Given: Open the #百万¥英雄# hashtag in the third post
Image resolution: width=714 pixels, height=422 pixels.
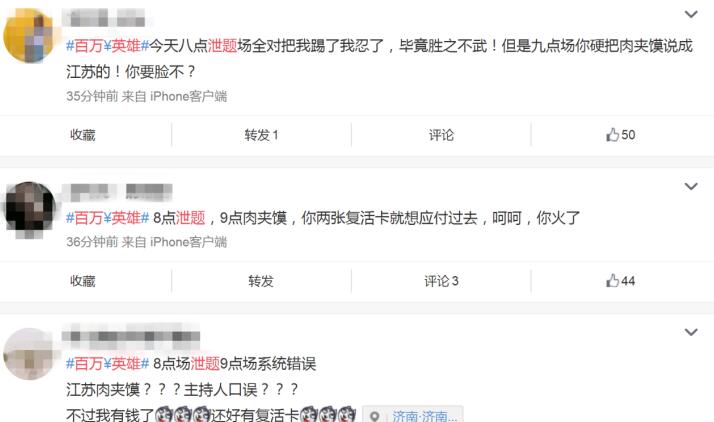Looking at the screenshot, I should point(107,363).
